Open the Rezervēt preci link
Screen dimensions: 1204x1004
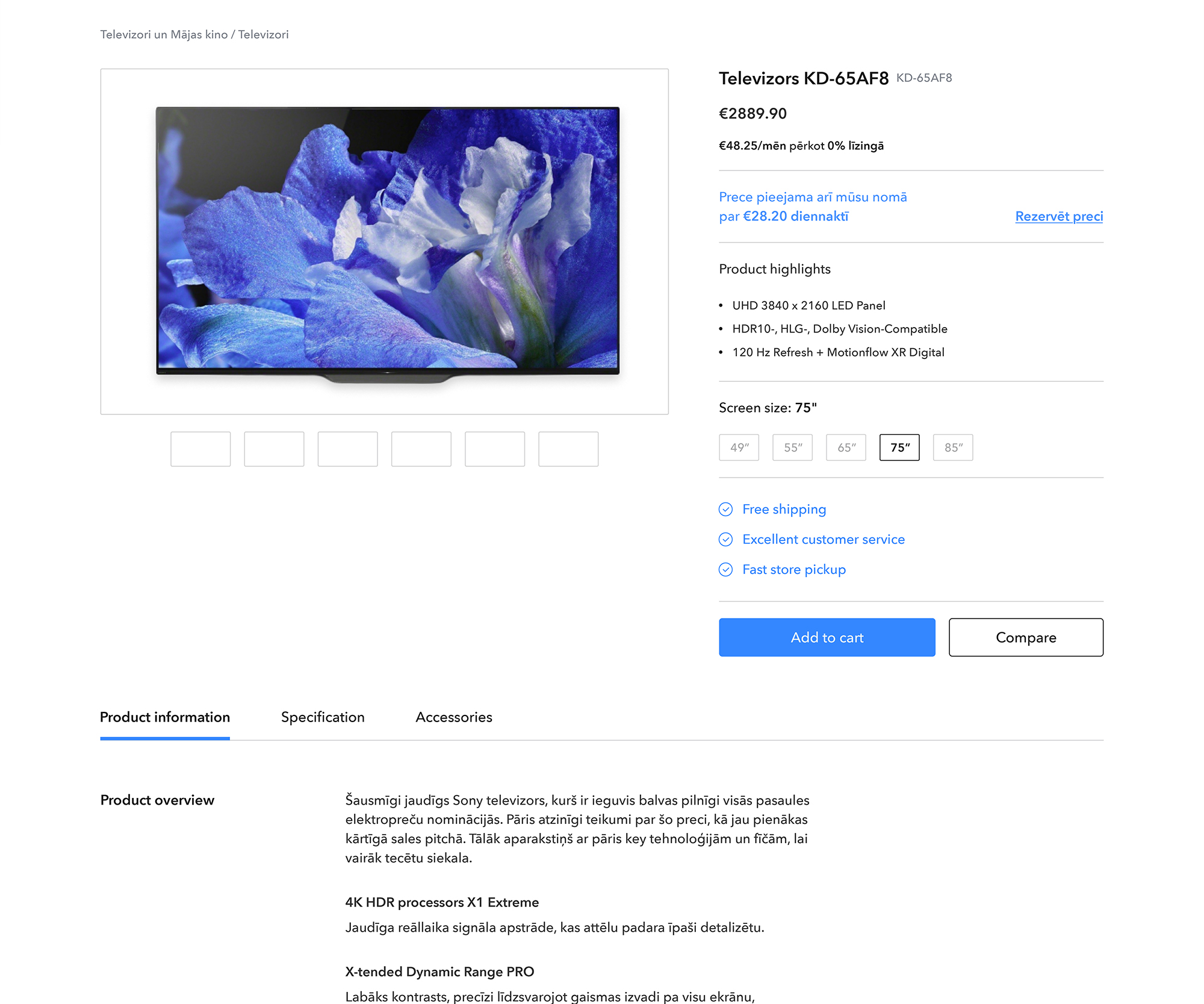click(x=1059, y=216)
